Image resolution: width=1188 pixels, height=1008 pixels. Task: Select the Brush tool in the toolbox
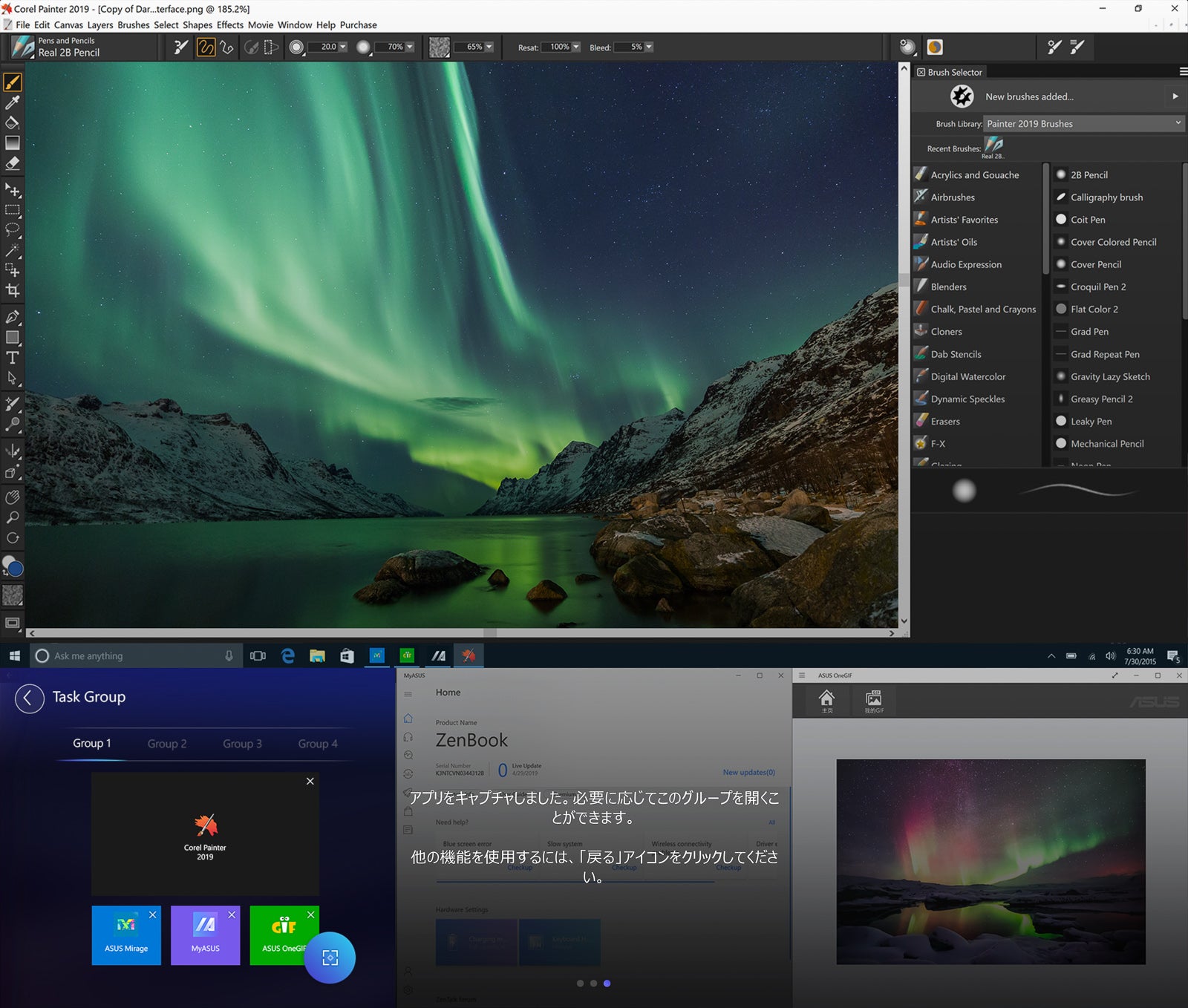[13, 82]
